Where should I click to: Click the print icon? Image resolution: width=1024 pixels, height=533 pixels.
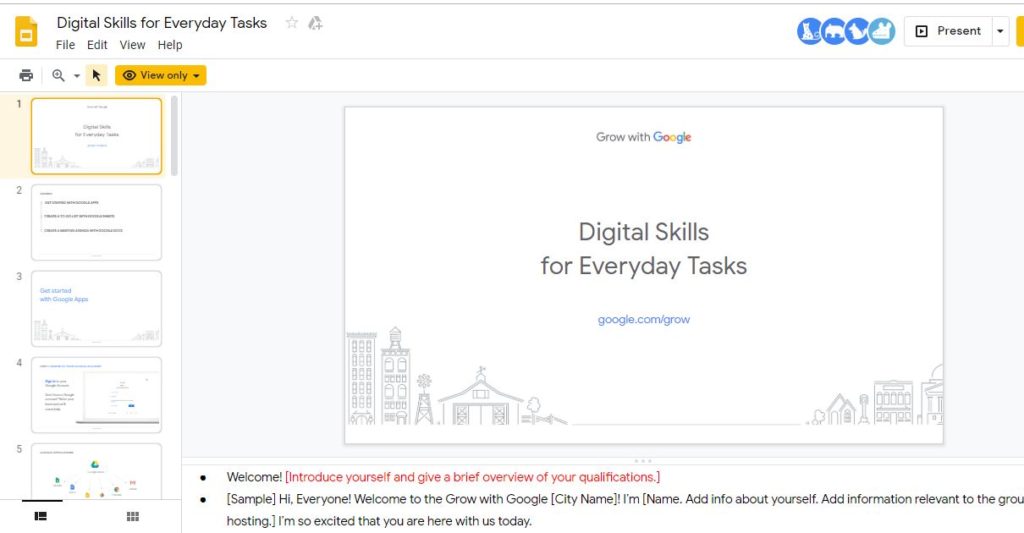pyautogui.click(x=26, y=75)
